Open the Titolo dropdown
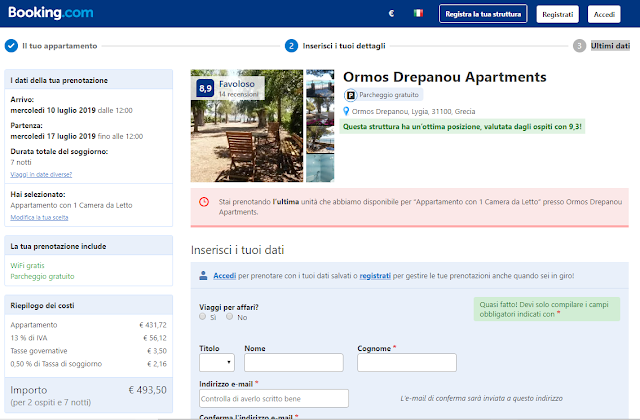The image size is (640, 420). click(217, 362)
